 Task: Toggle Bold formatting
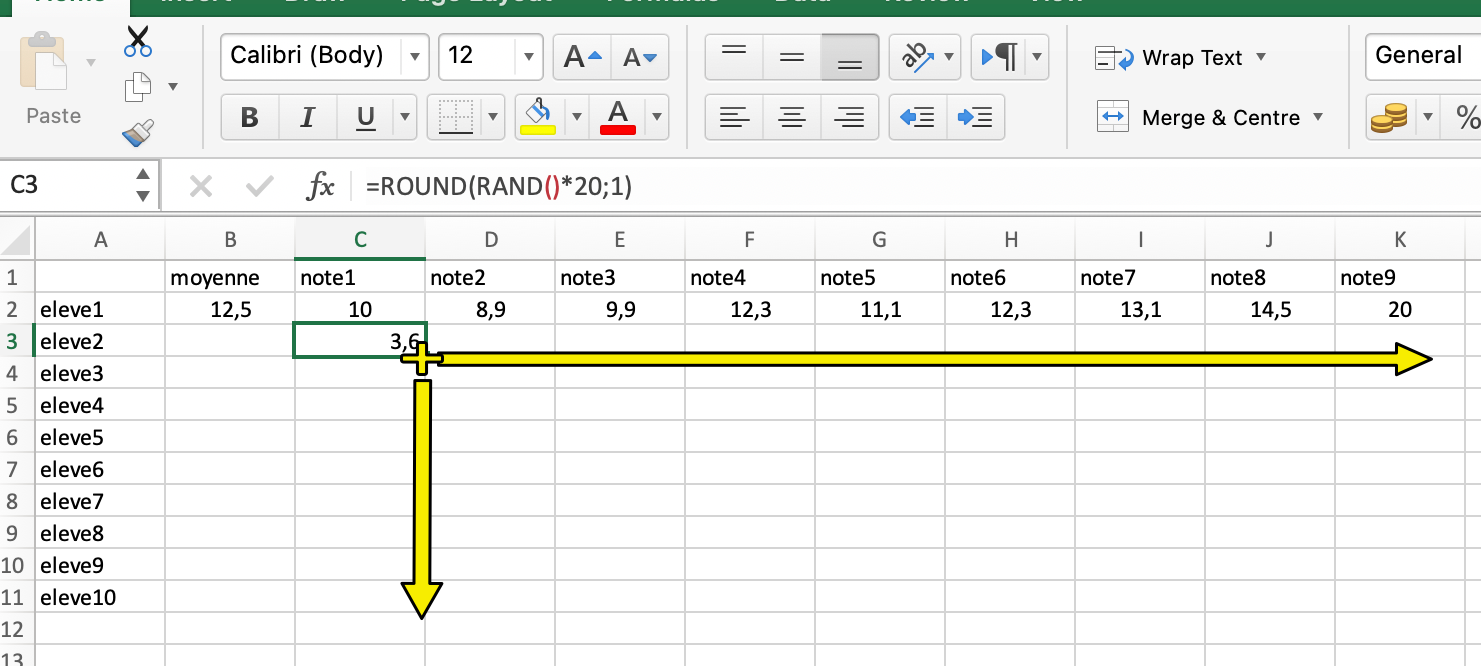(x=250, y=118)
